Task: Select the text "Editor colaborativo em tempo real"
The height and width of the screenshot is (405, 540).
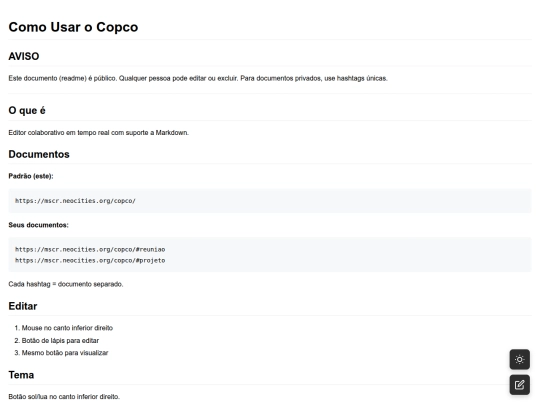Action: pos(59,133)
